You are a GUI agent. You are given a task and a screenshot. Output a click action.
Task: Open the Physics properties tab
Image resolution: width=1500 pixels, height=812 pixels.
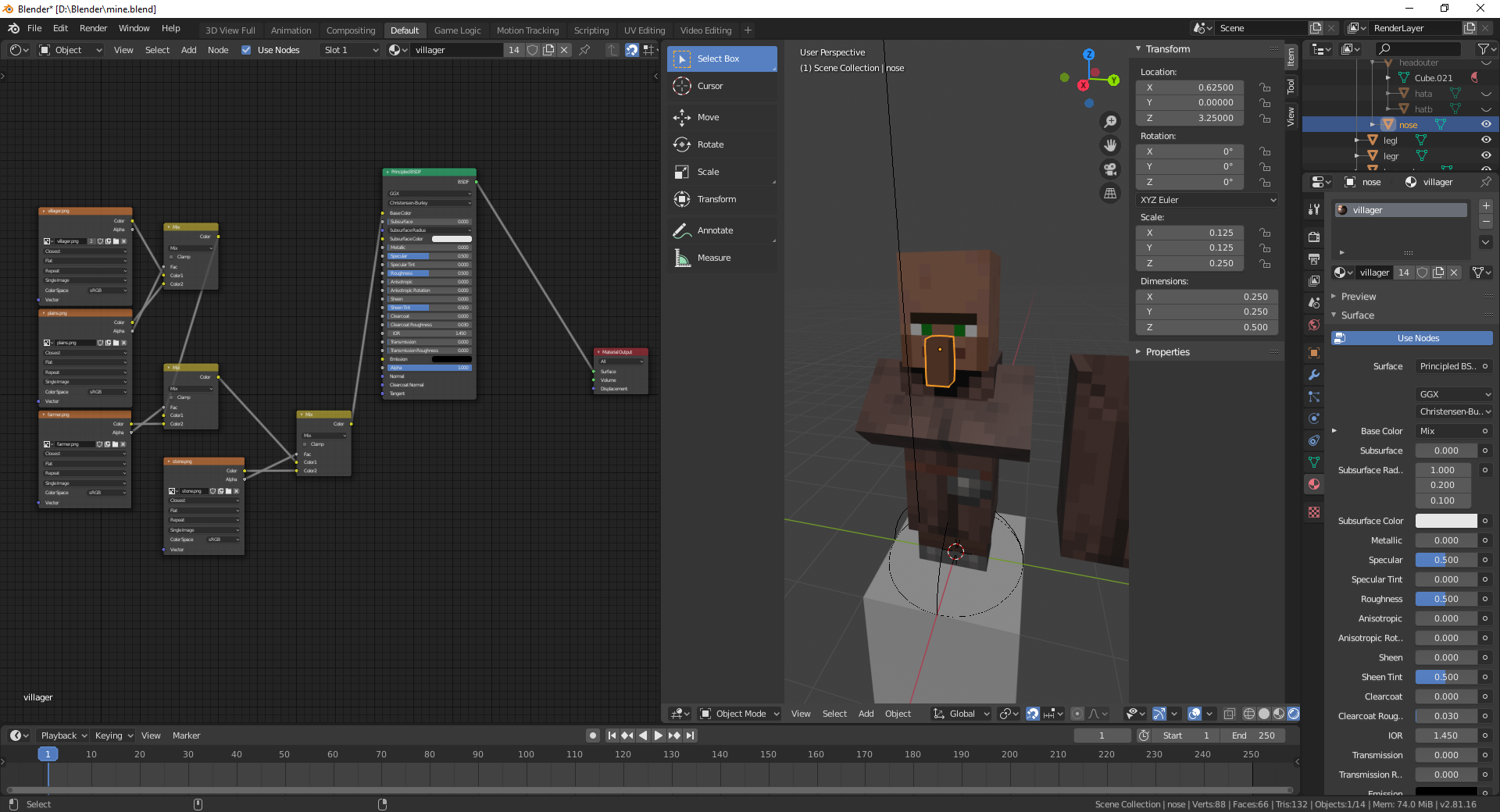pyautogui.click(x=1314, y=418)
